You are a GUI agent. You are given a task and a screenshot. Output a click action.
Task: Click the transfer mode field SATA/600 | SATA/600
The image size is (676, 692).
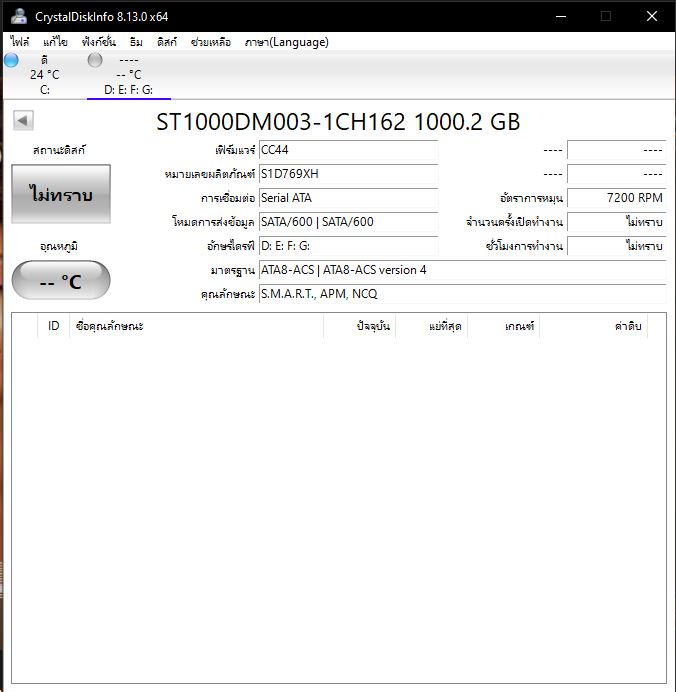[348, 222]
